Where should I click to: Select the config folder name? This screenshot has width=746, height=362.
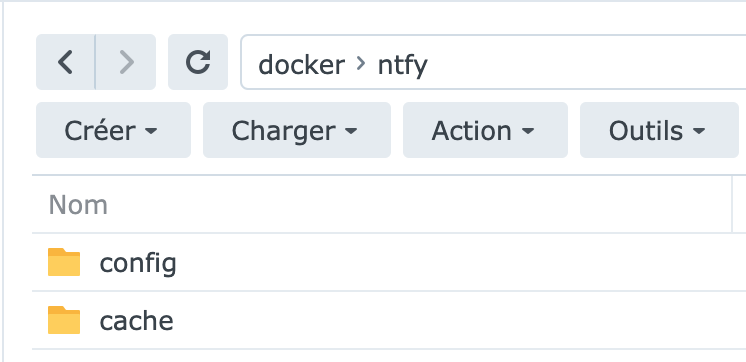[x=138, y=264]
